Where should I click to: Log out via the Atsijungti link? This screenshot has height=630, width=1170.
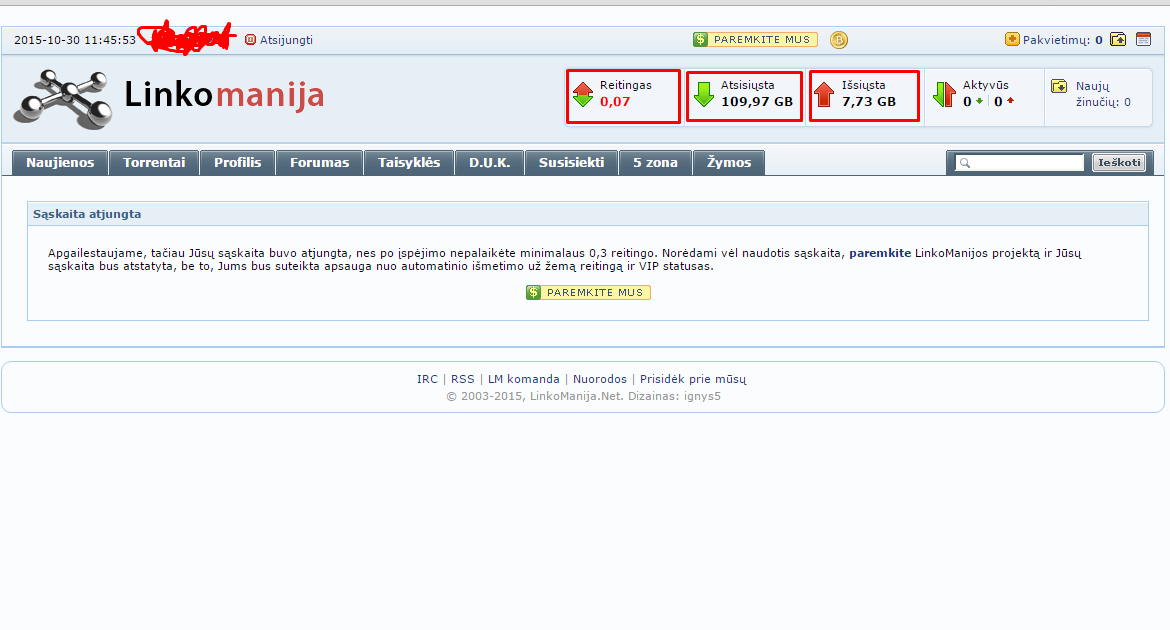coord(286,40)
